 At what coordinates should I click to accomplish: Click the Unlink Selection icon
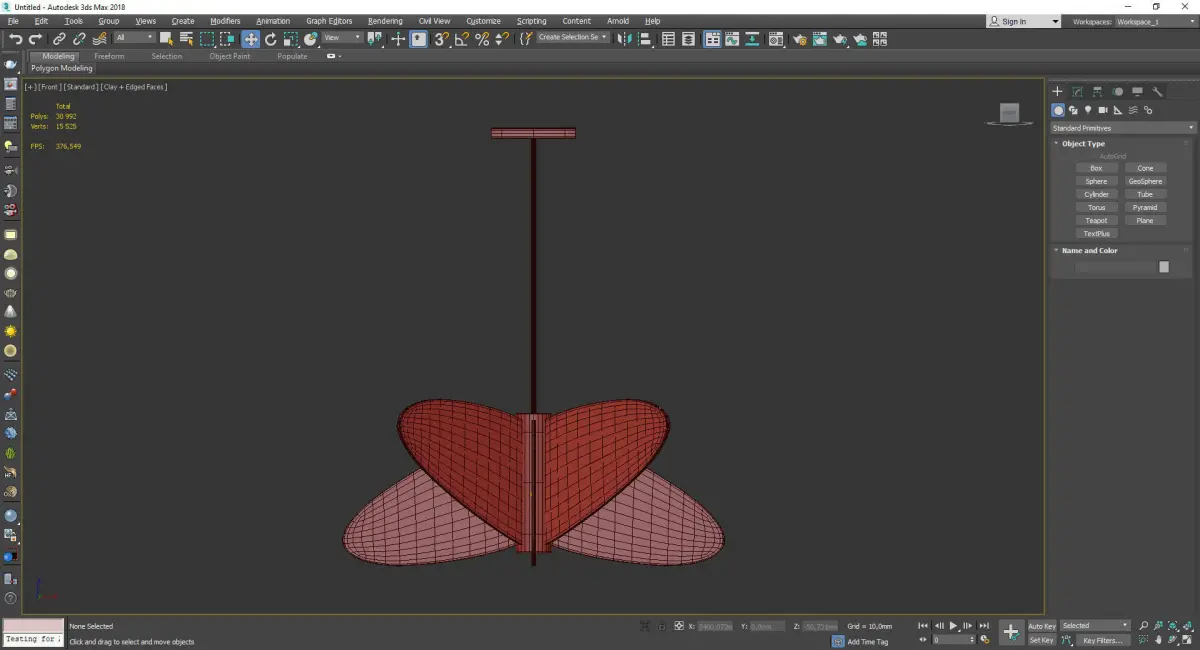point(79,39)
